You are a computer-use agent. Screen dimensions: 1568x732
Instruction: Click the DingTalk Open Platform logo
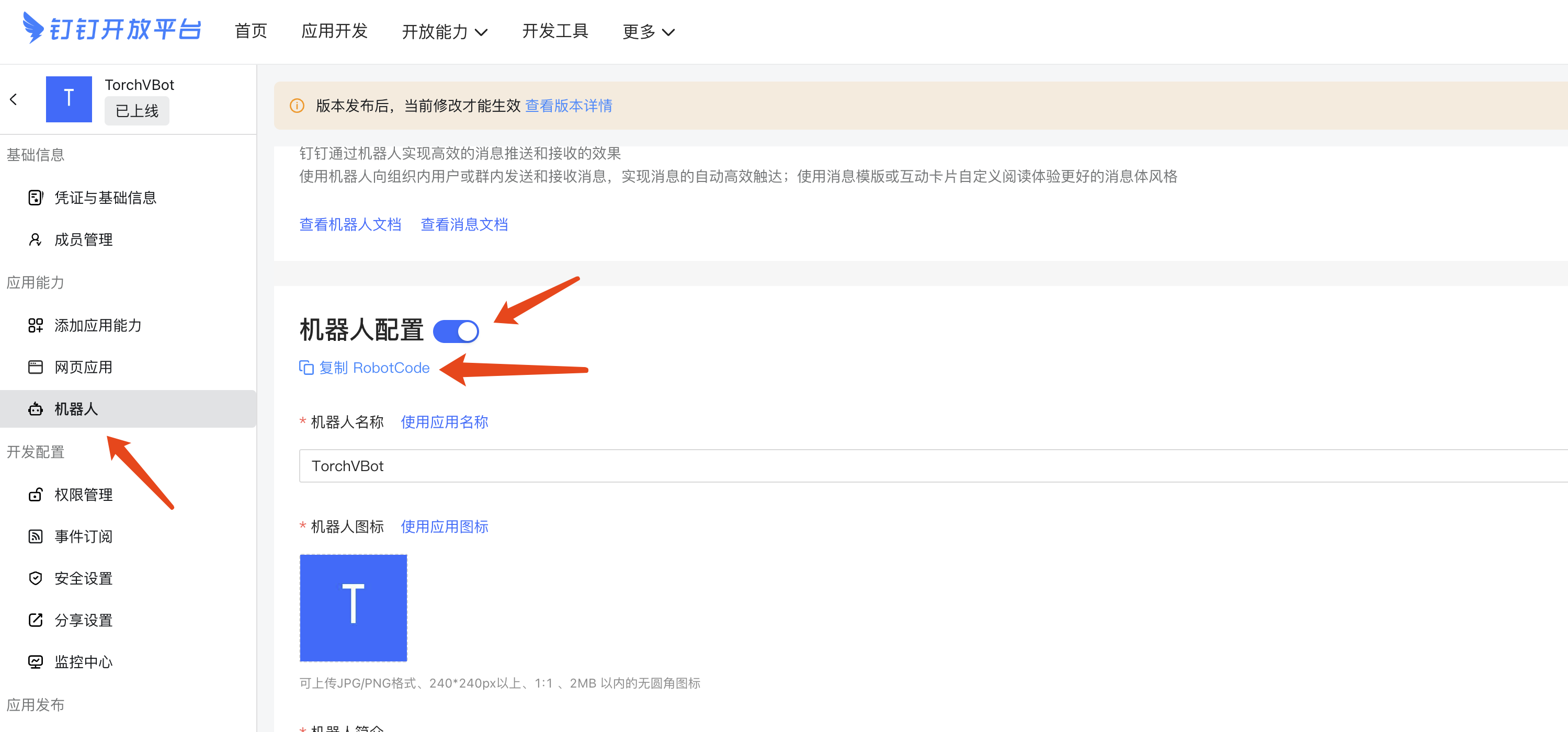click(111, 29)
